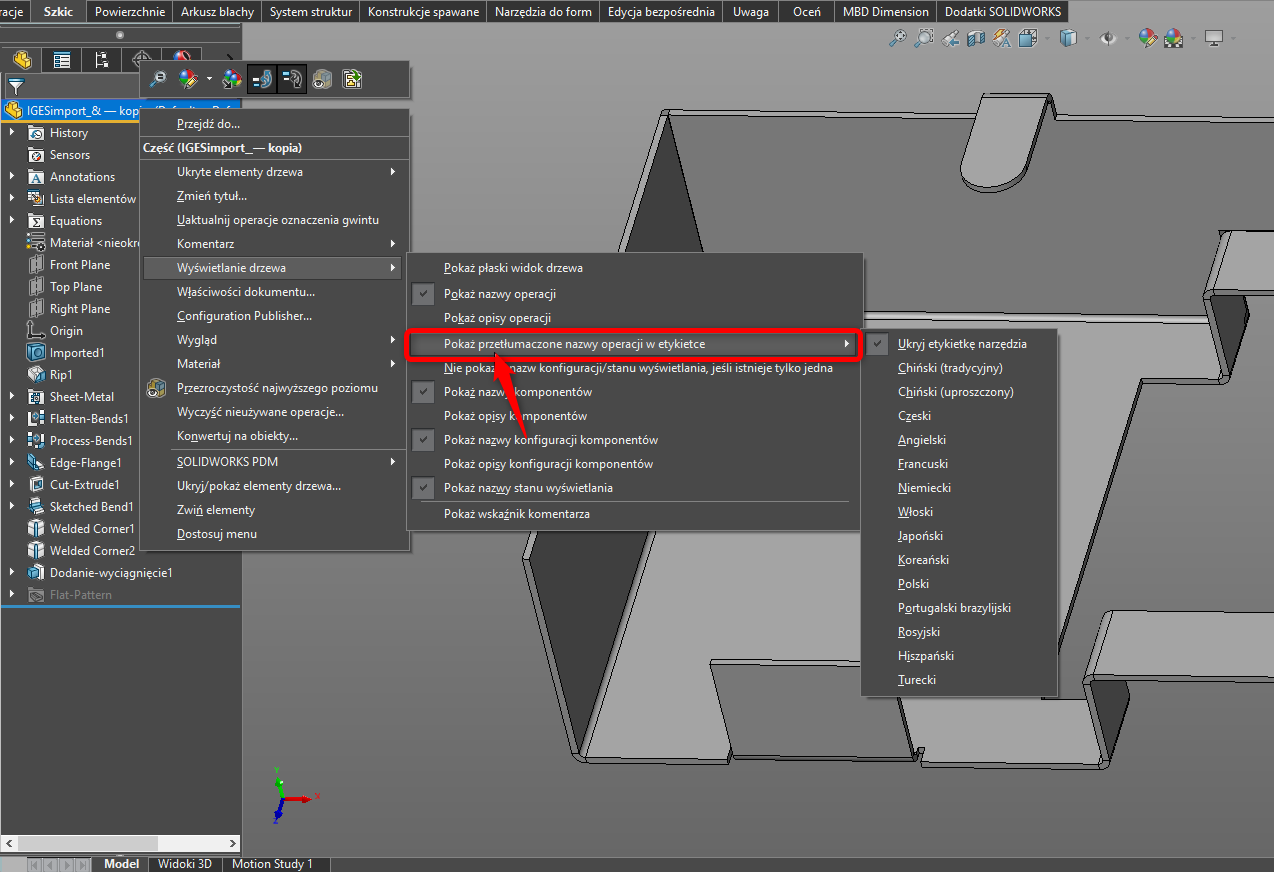Toggle 'Pokaż wskaźnik komentarza' option
This screenshot has height=872, width=1274.
[x=516, y=514]
